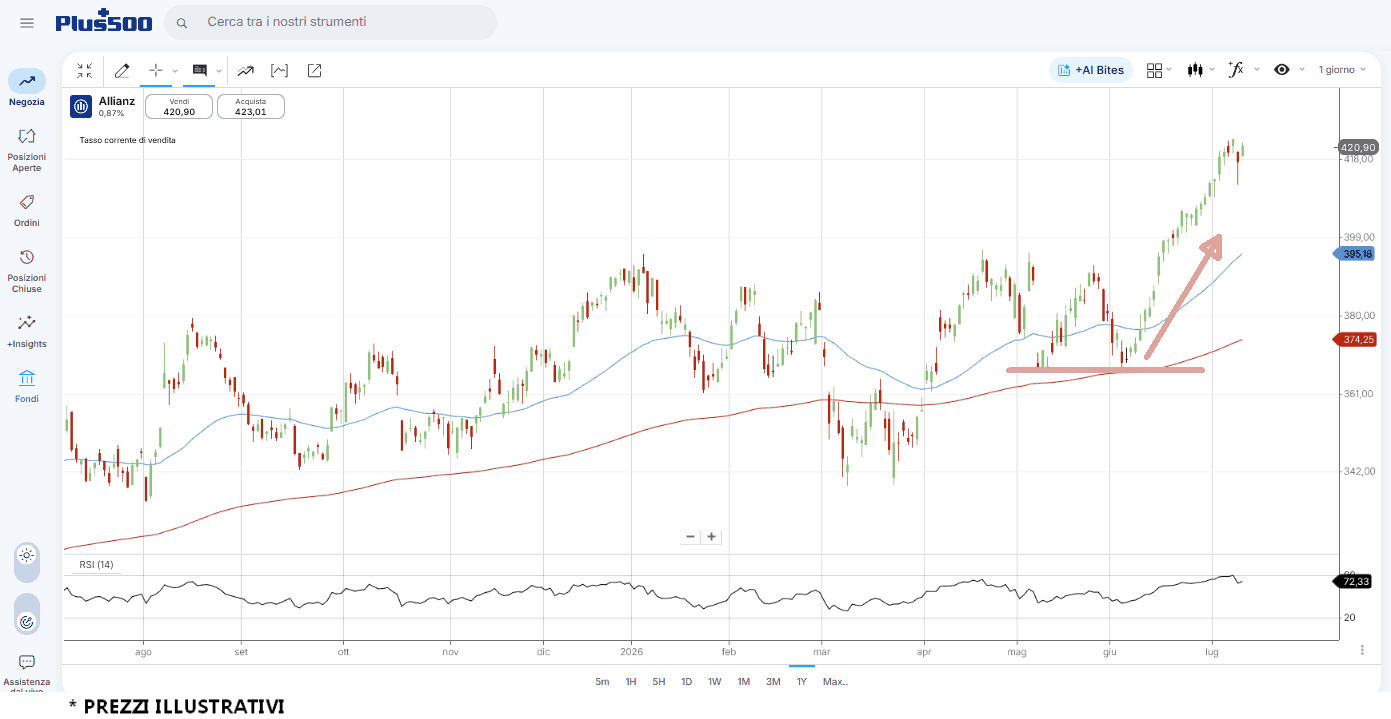Expand the chart layout dropdown arrow
1391x719 pixels.
1171,70
